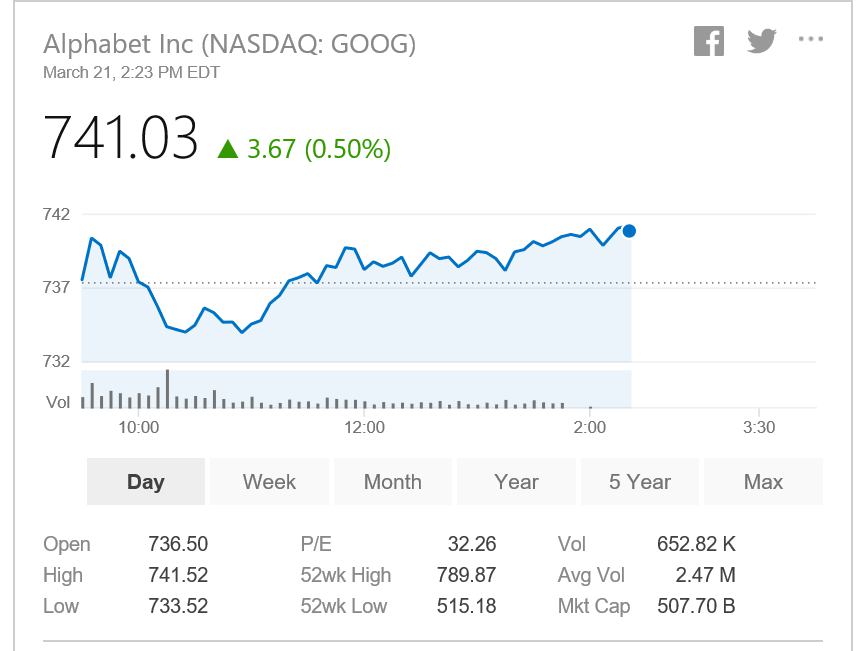Viewport: 862px width, 651px height.
Task: Switch chart to Month view
Action: point(393,482)
